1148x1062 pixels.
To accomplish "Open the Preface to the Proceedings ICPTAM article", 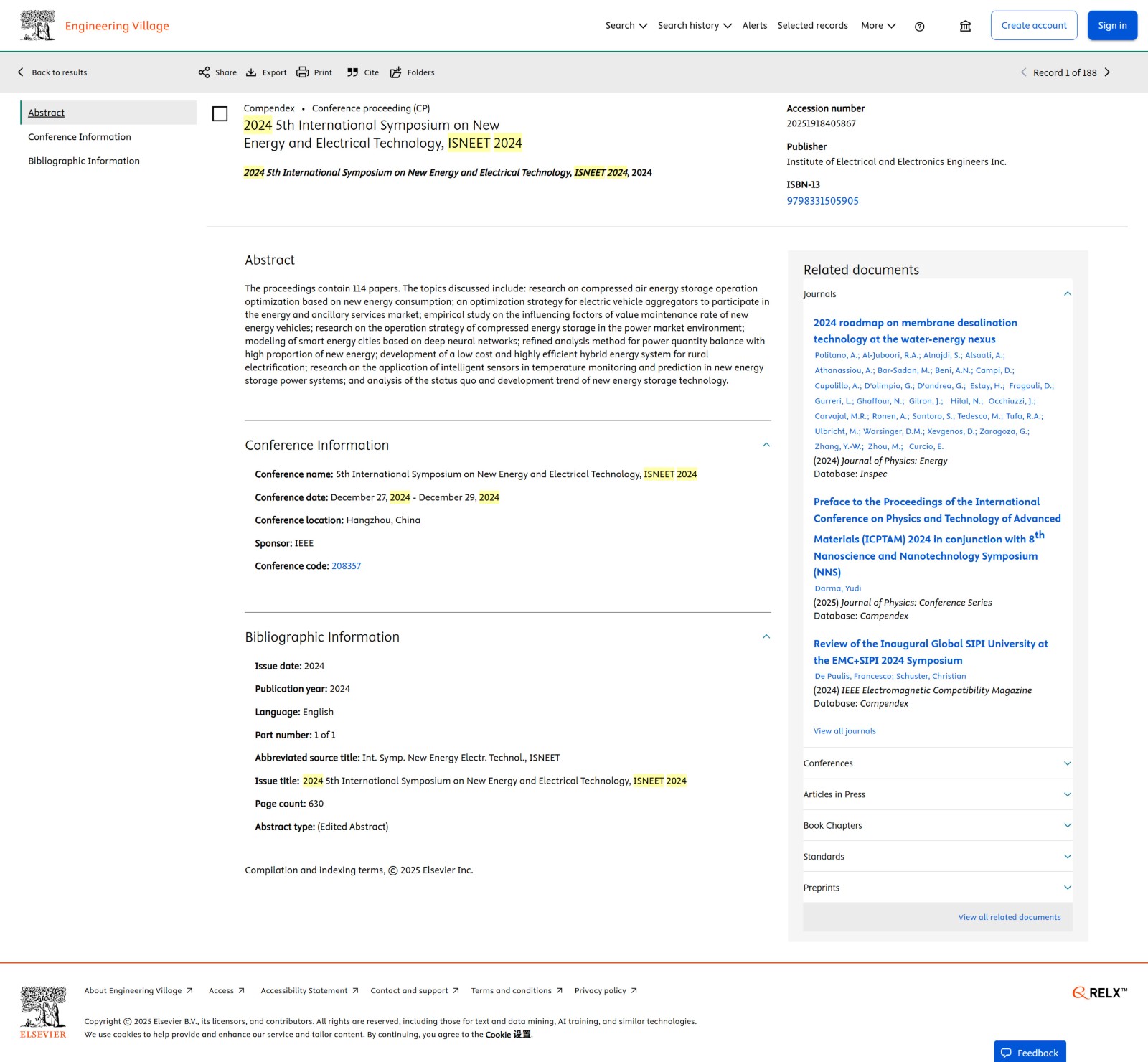I will 936,537.
